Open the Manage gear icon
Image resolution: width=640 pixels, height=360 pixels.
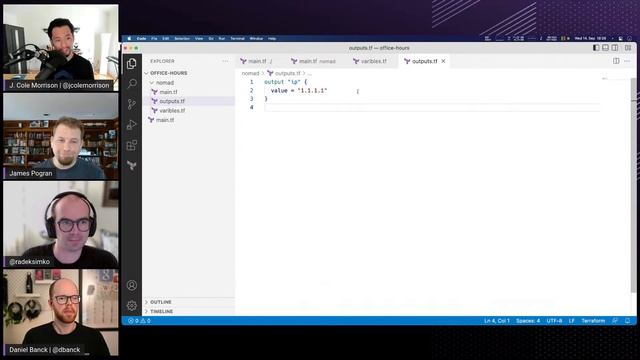click(x=131, y=305)
